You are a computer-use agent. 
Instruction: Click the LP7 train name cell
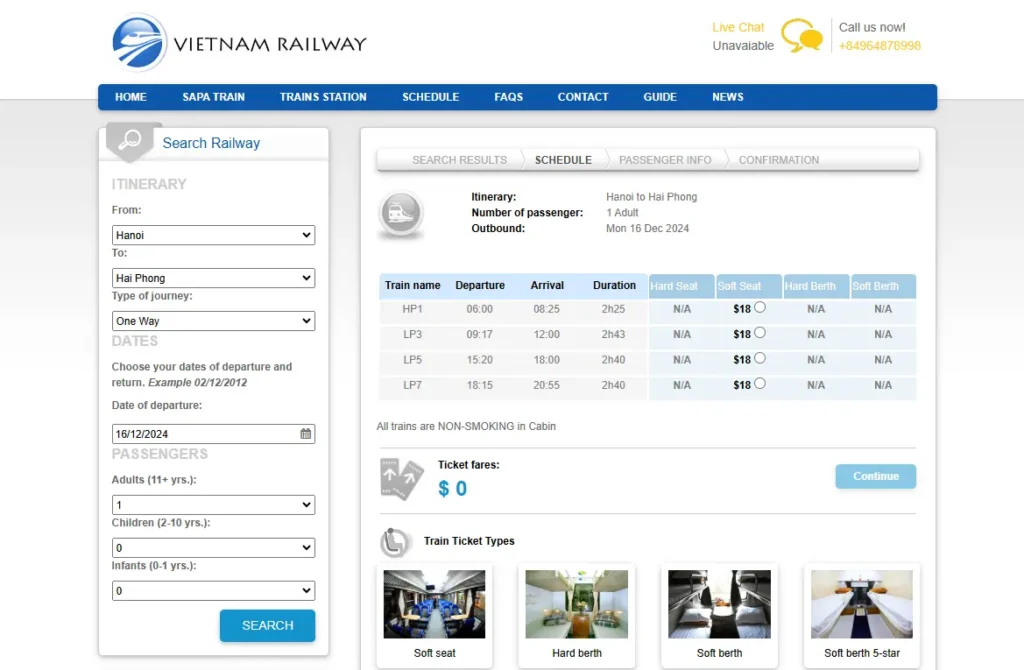click(x=412, y=385)
